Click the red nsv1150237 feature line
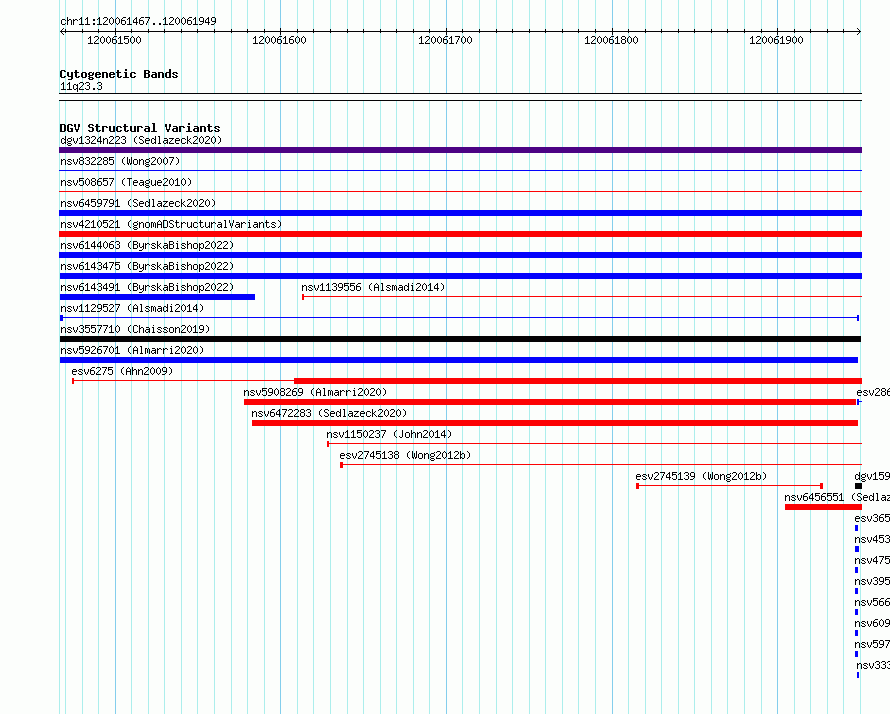The width and height of the screenshot is (890, 714). tap(594, 443)
